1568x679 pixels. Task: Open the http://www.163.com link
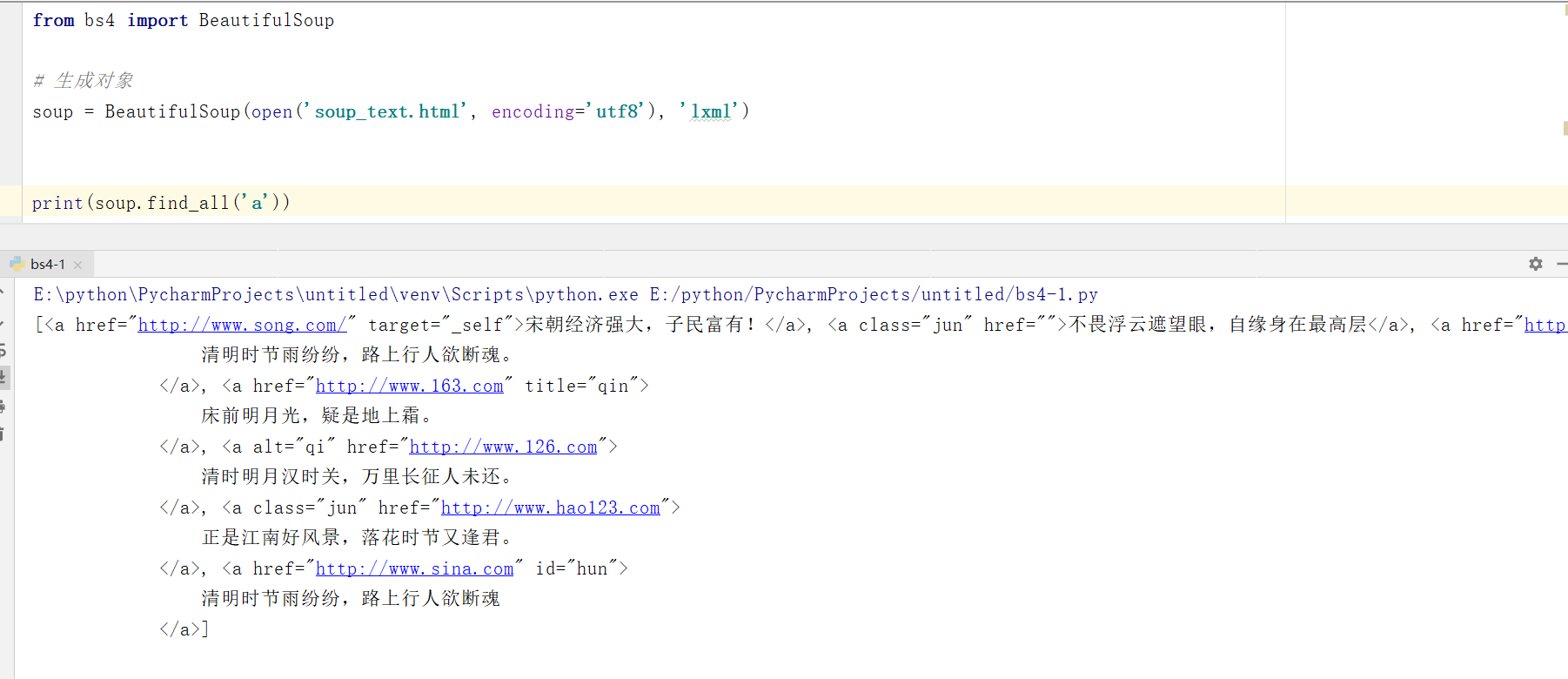(410, 386)
